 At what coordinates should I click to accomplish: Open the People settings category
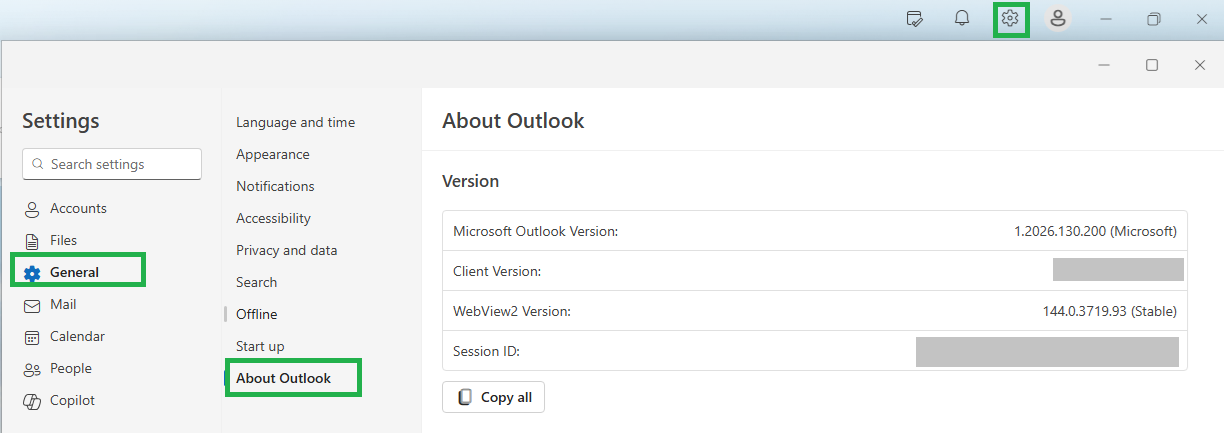tap(71, 368)
